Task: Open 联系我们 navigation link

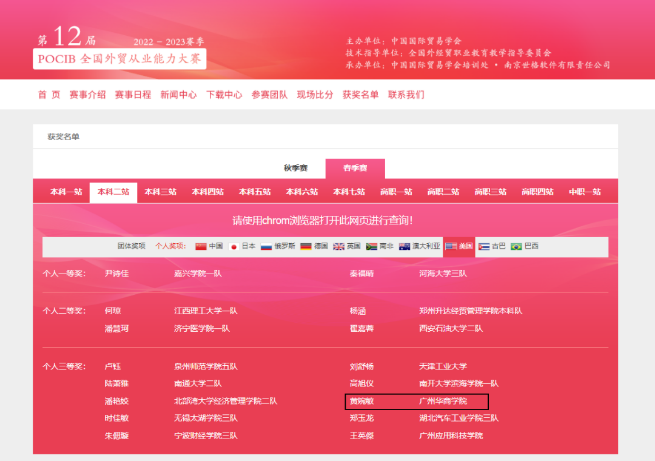Action: tap(406, 95)
